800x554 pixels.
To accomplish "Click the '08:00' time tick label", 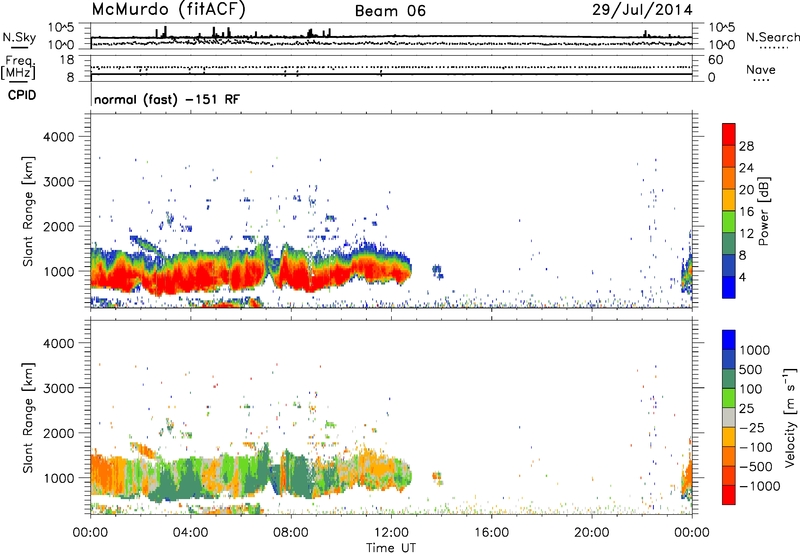I will click(x=291, y=533).
